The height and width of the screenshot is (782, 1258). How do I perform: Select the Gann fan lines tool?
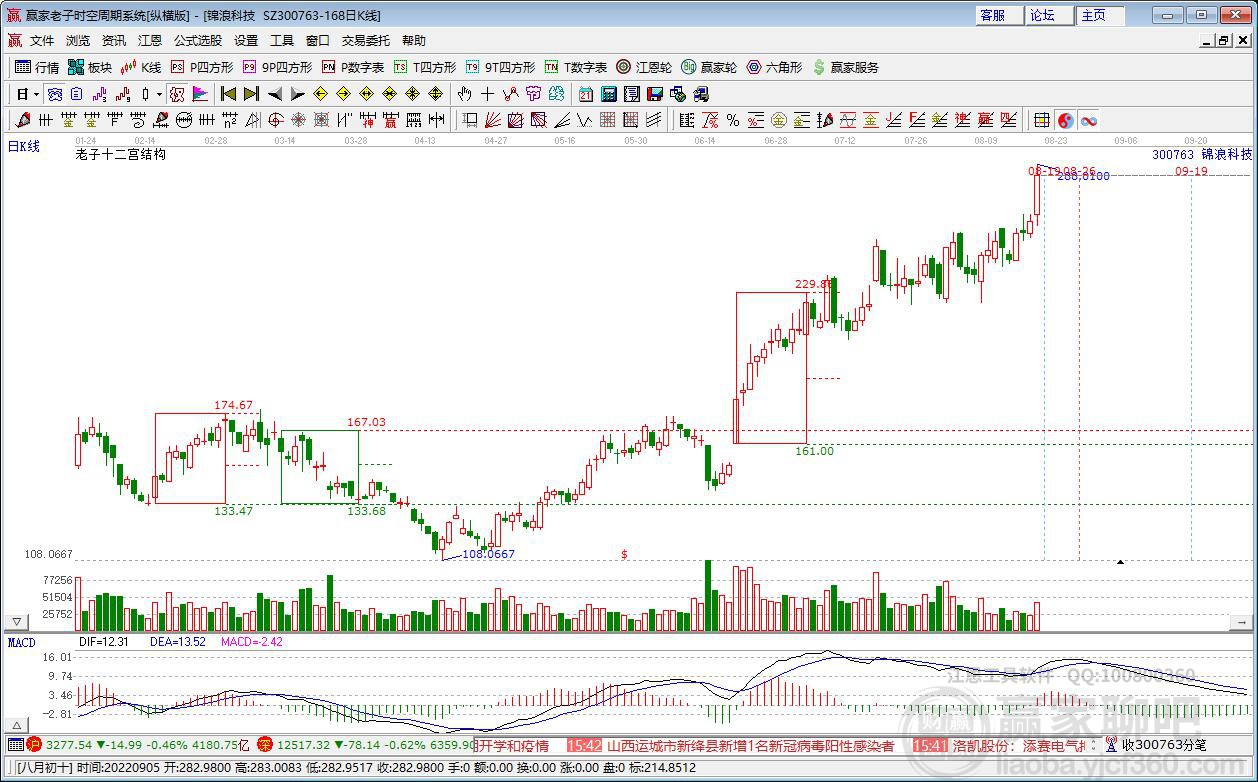tap(493, 120)
